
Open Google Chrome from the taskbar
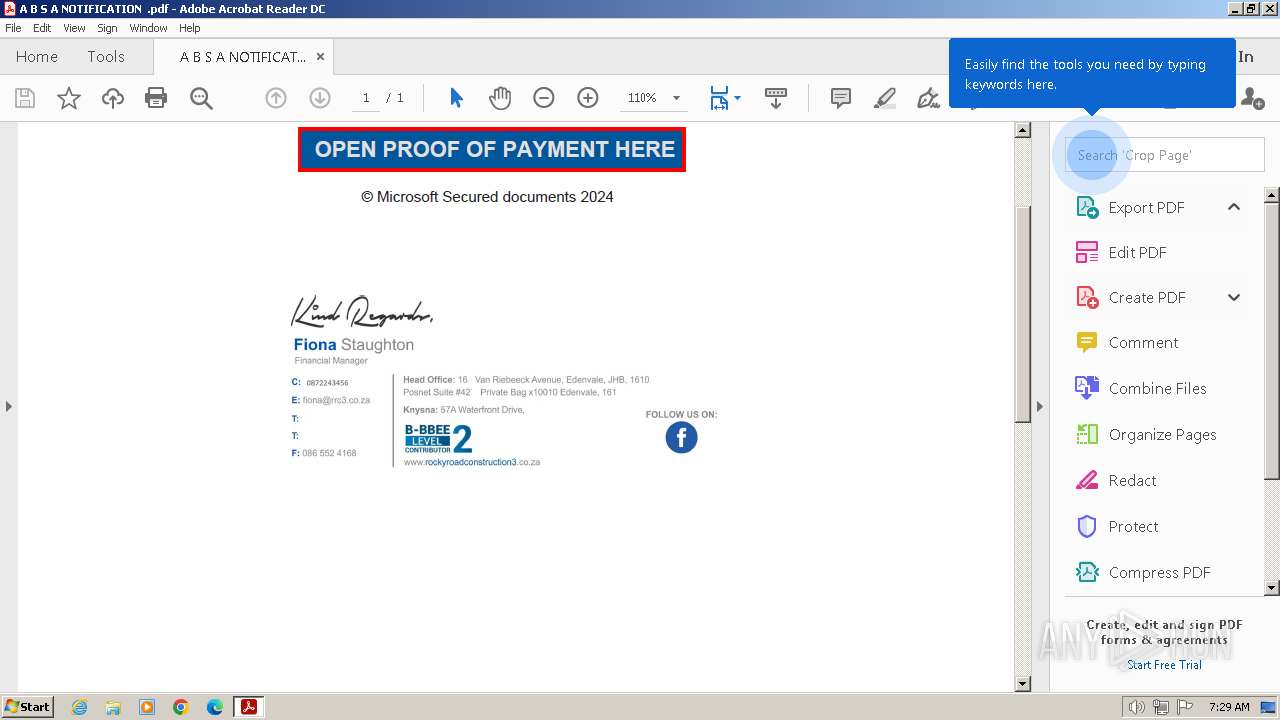pos(181,707)
